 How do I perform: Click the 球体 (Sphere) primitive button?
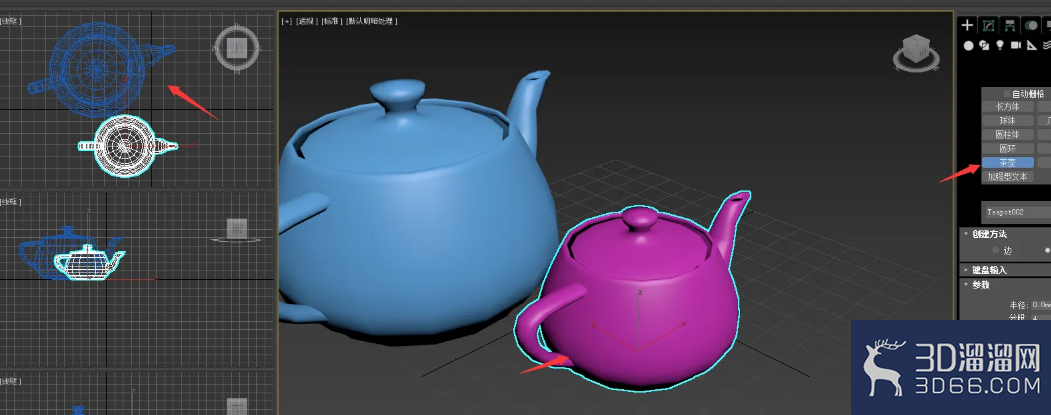[x=1007, y=121]
